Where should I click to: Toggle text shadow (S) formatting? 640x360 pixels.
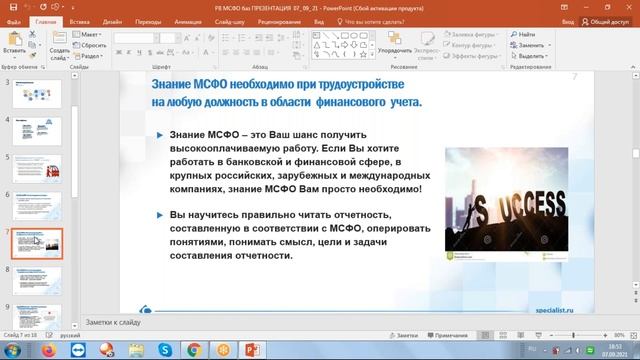point(150,53)
